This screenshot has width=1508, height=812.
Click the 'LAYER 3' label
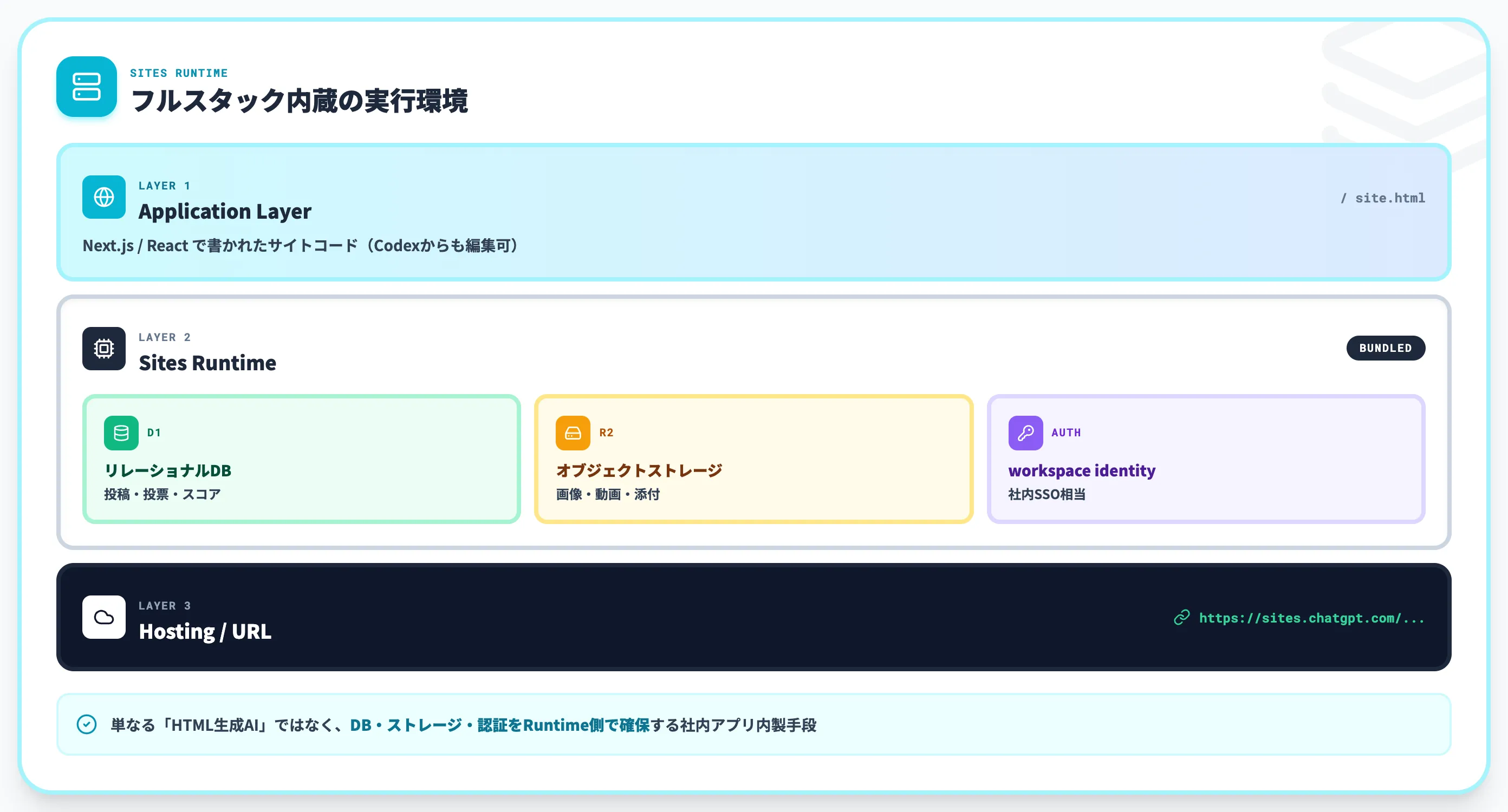pos(165,606)
